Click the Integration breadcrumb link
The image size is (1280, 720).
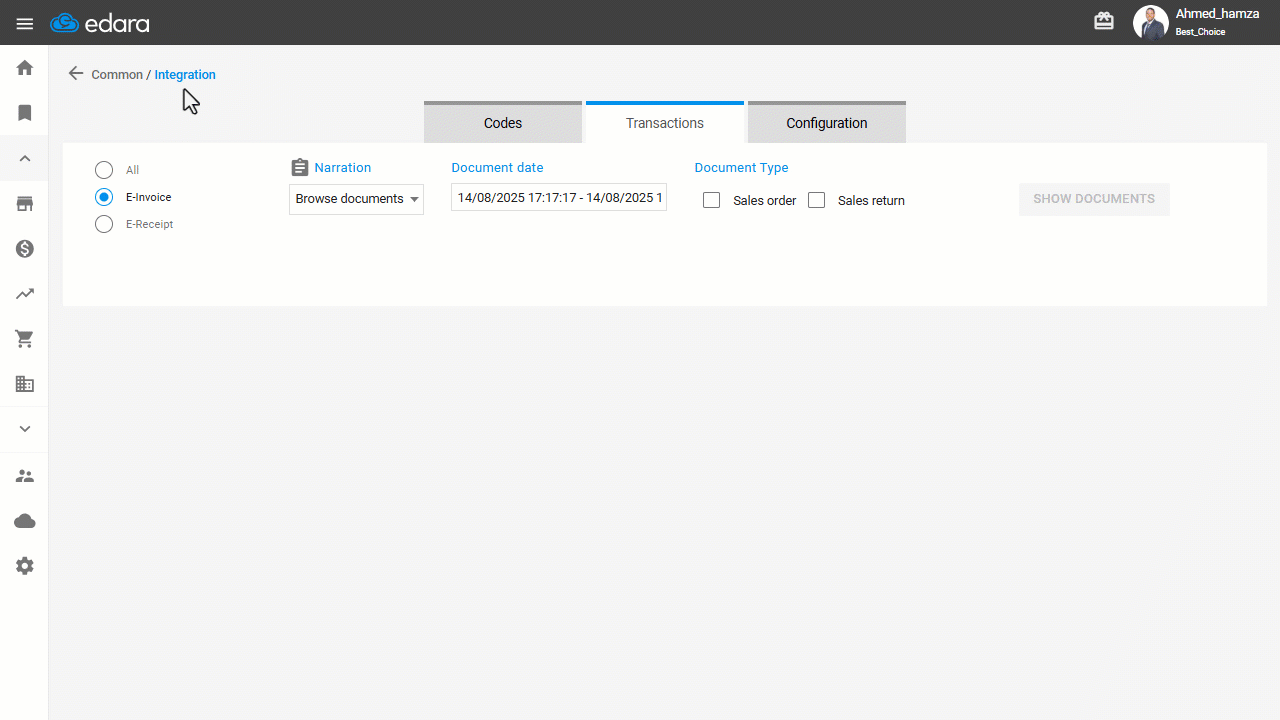[185, 75]
